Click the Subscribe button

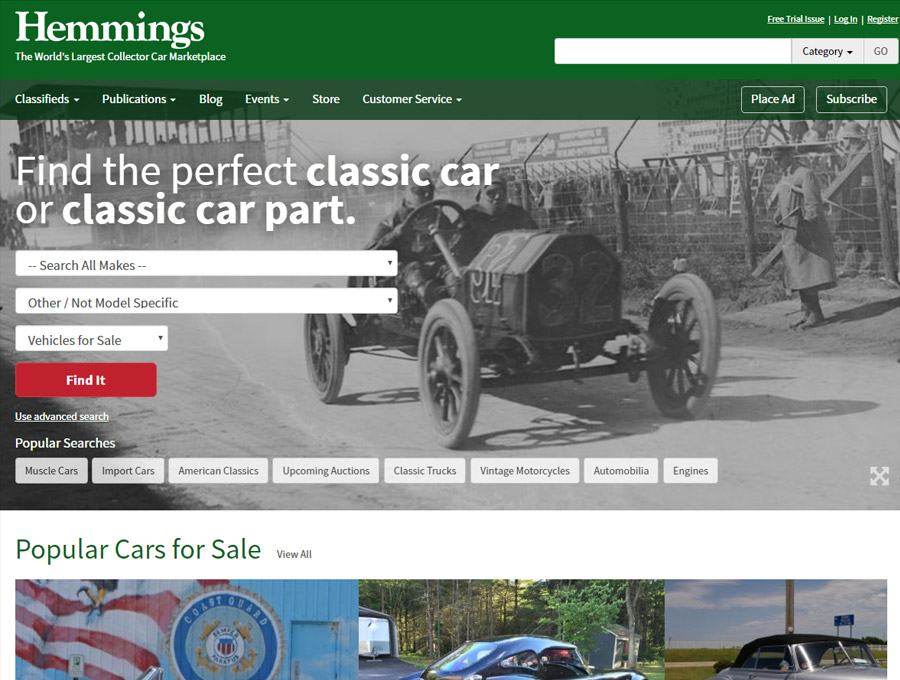coord(851,99)
